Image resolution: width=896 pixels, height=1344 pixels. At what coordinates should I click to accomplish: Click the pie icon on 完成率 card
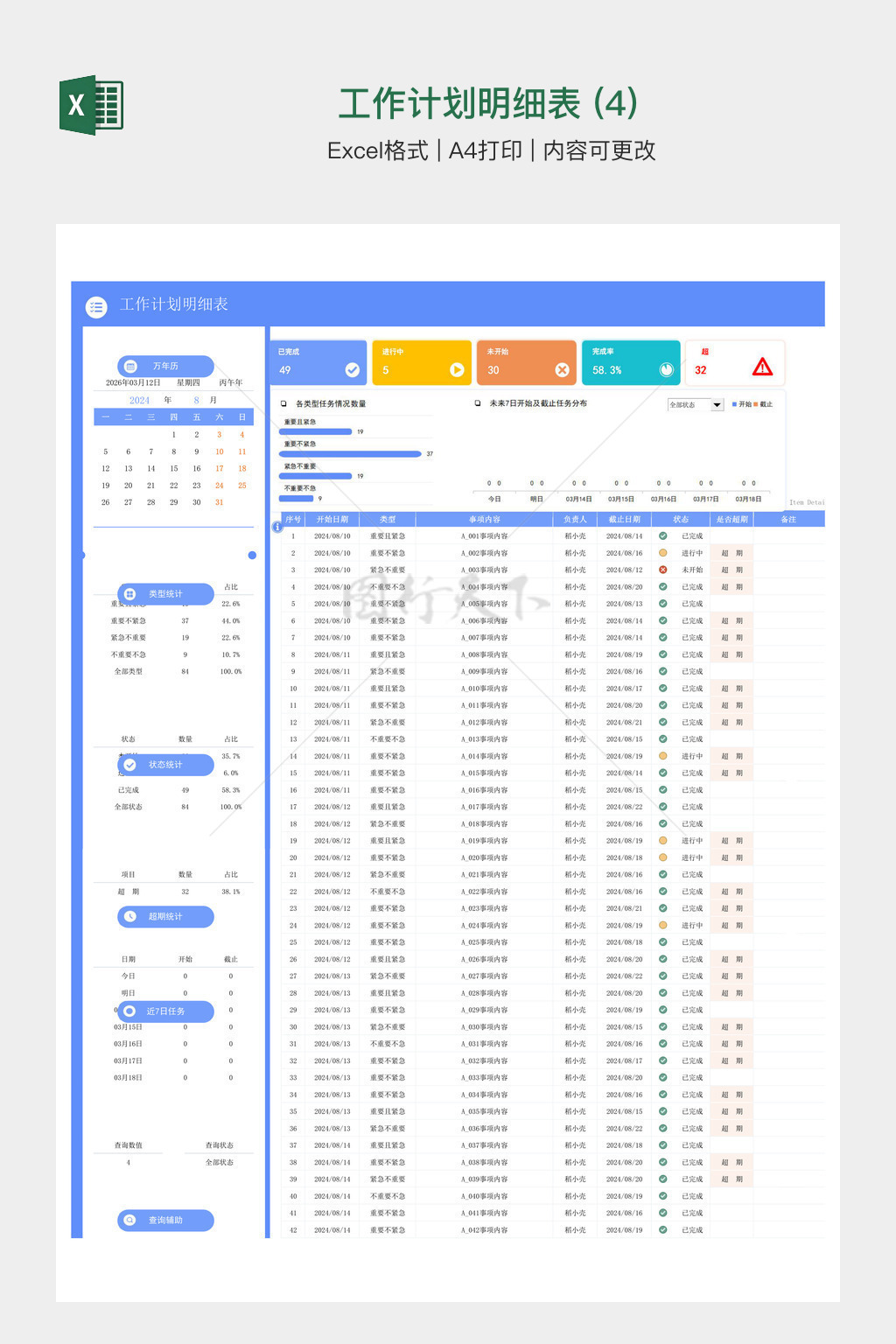pos(666,370)
